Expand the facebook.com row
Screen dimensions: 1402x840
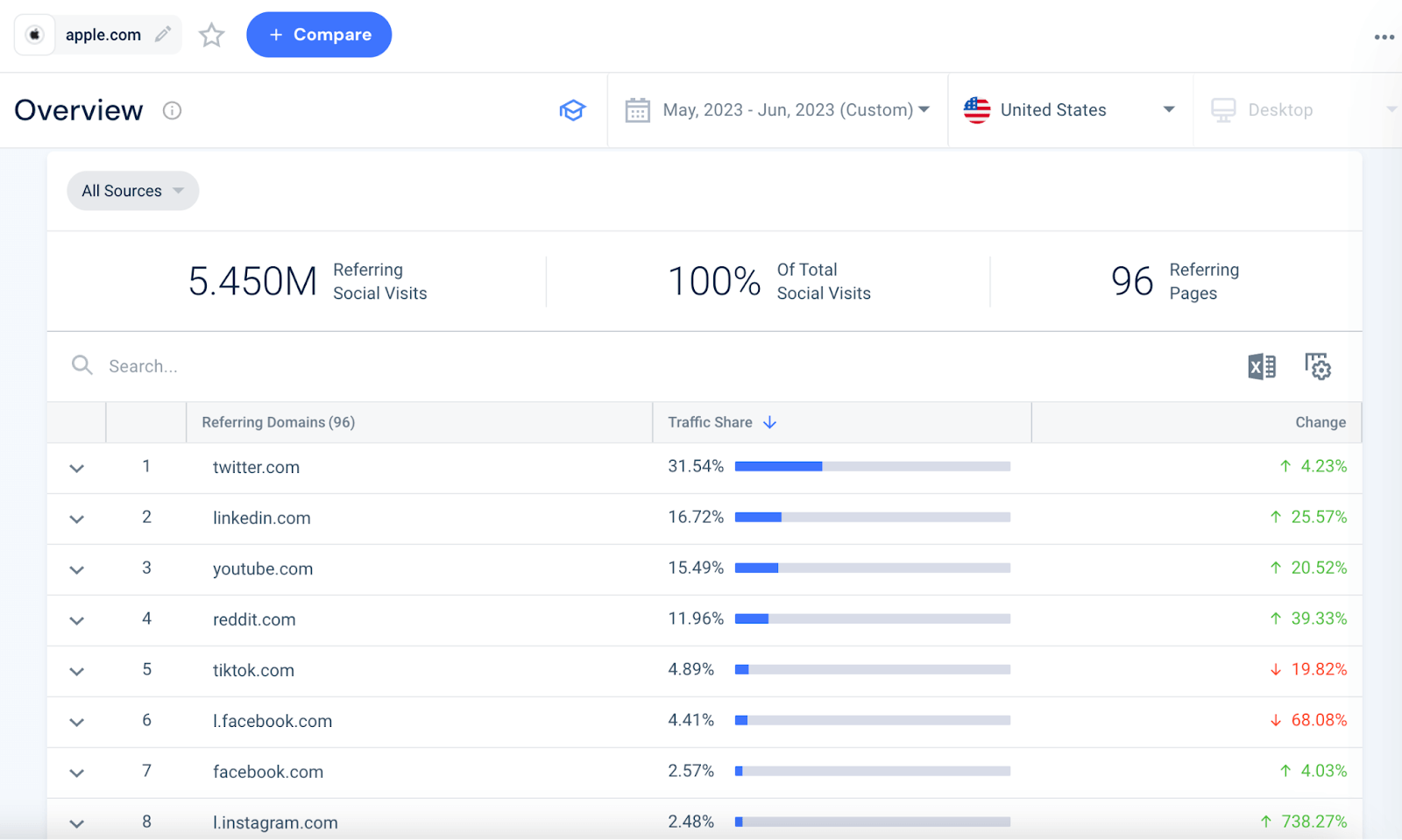tap(77, 773)
